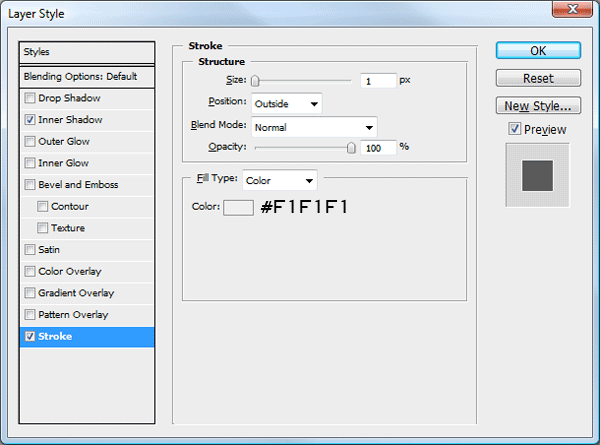This screenshot has width=600, height=445.
Task: Select the Texture label
Action: click(68, 228)
